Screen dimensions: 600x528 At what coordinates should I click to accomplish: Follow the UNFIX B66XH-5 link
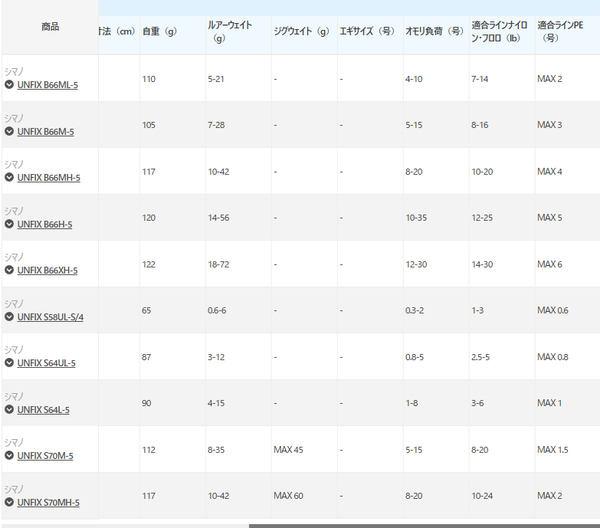pyautogui.click(x=47, y=270)
